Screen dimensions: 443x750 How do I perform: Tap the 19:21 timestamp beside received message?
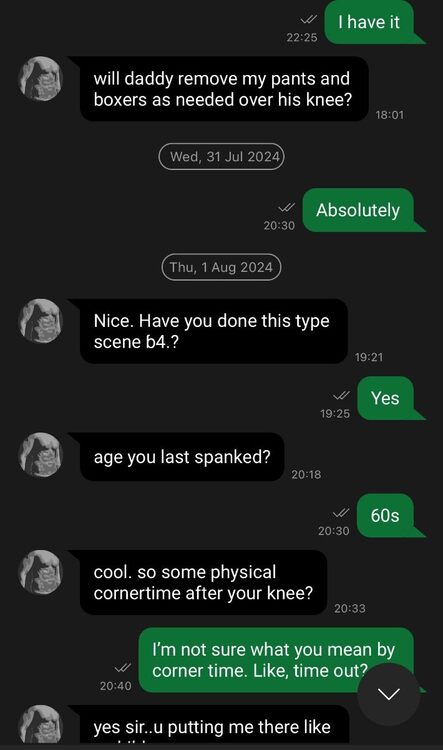(369, 357)
